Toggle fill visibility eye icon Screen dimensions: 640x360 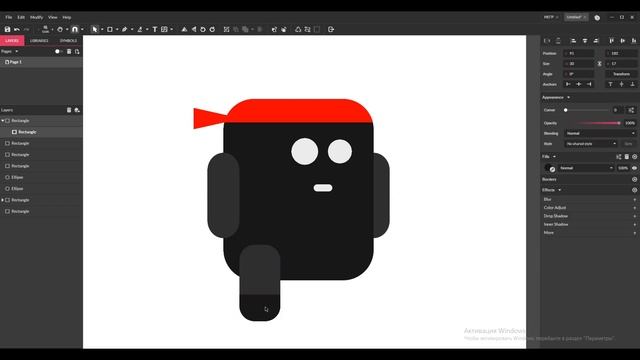(634, 168)
